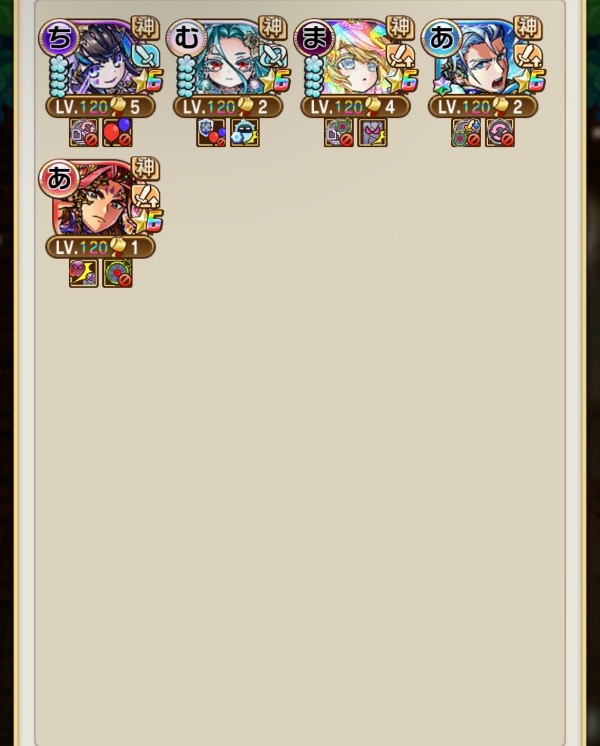
Task: Tap the red-blue balloon skill icon under ち character
Action: pyautogui.click(x=118, y=132)
